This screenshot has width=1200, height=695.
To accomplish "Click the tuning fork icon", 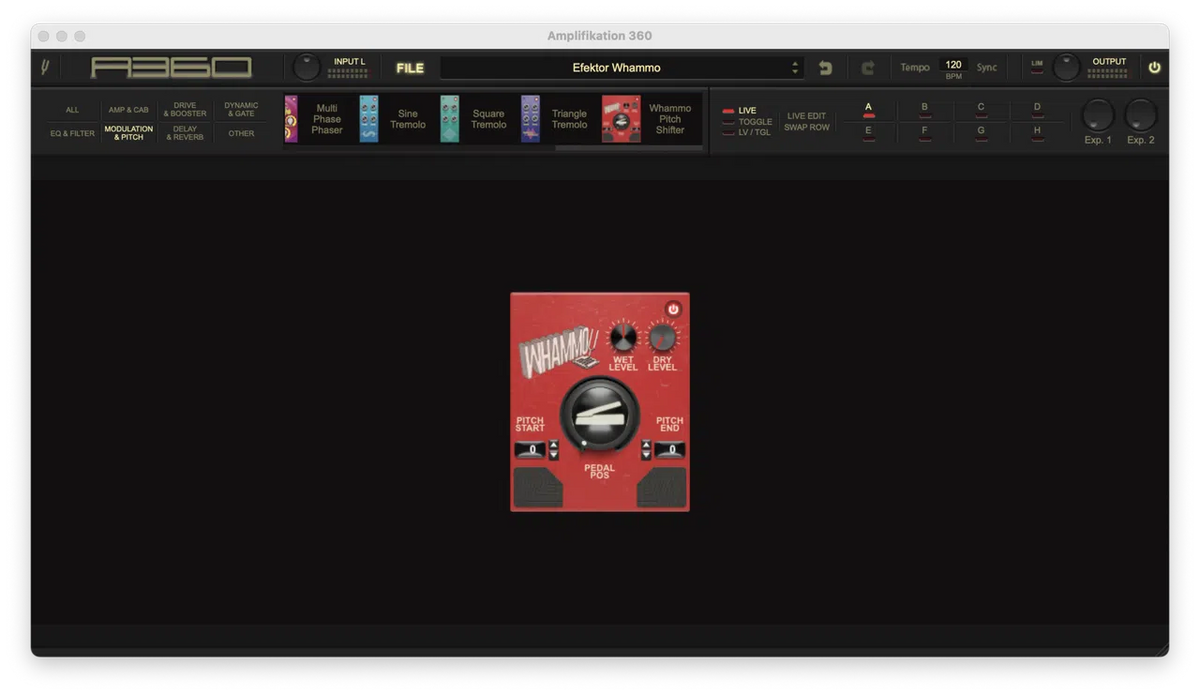I will pos(45,68).
